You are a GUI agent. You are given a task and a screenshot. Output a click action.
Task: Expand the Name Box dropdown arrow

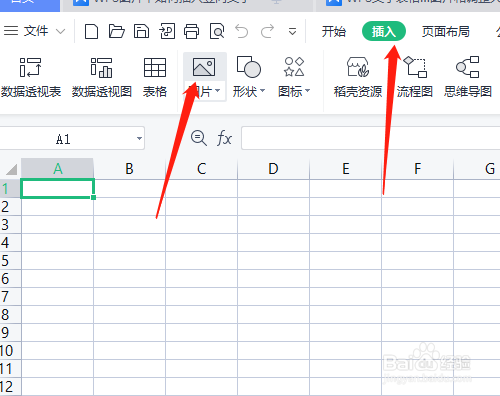[139, 138]
